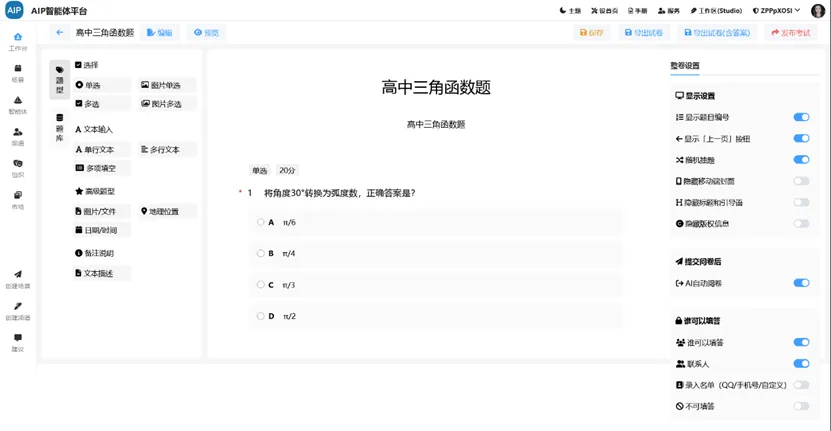The height and width of the screenshot is (431, 831).
Task: Click the person icon in left sidebar
Action: pos(17,131)
